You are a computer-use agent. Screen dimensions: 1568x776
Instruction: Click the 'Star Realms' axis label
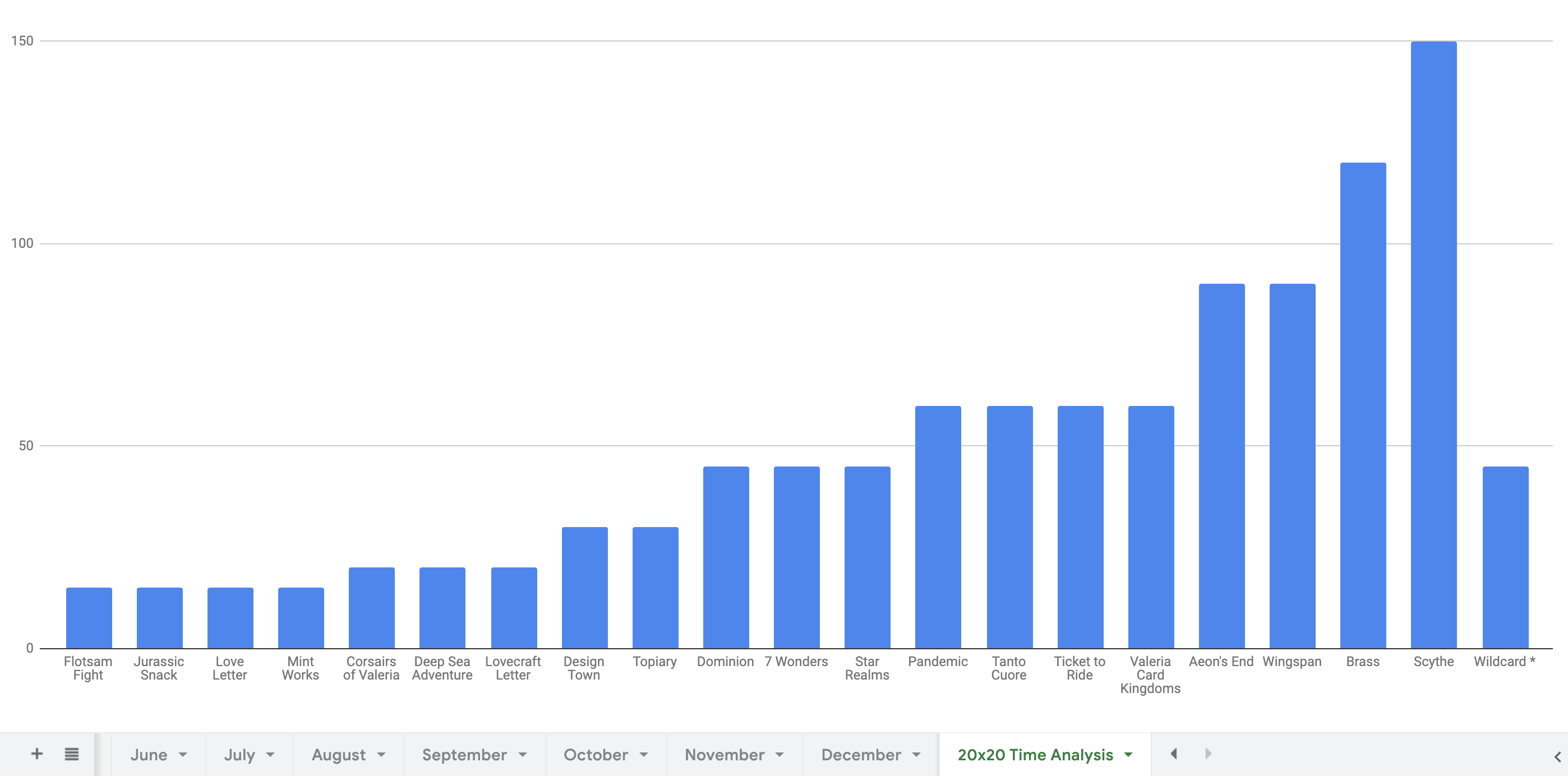coord(867,668)
